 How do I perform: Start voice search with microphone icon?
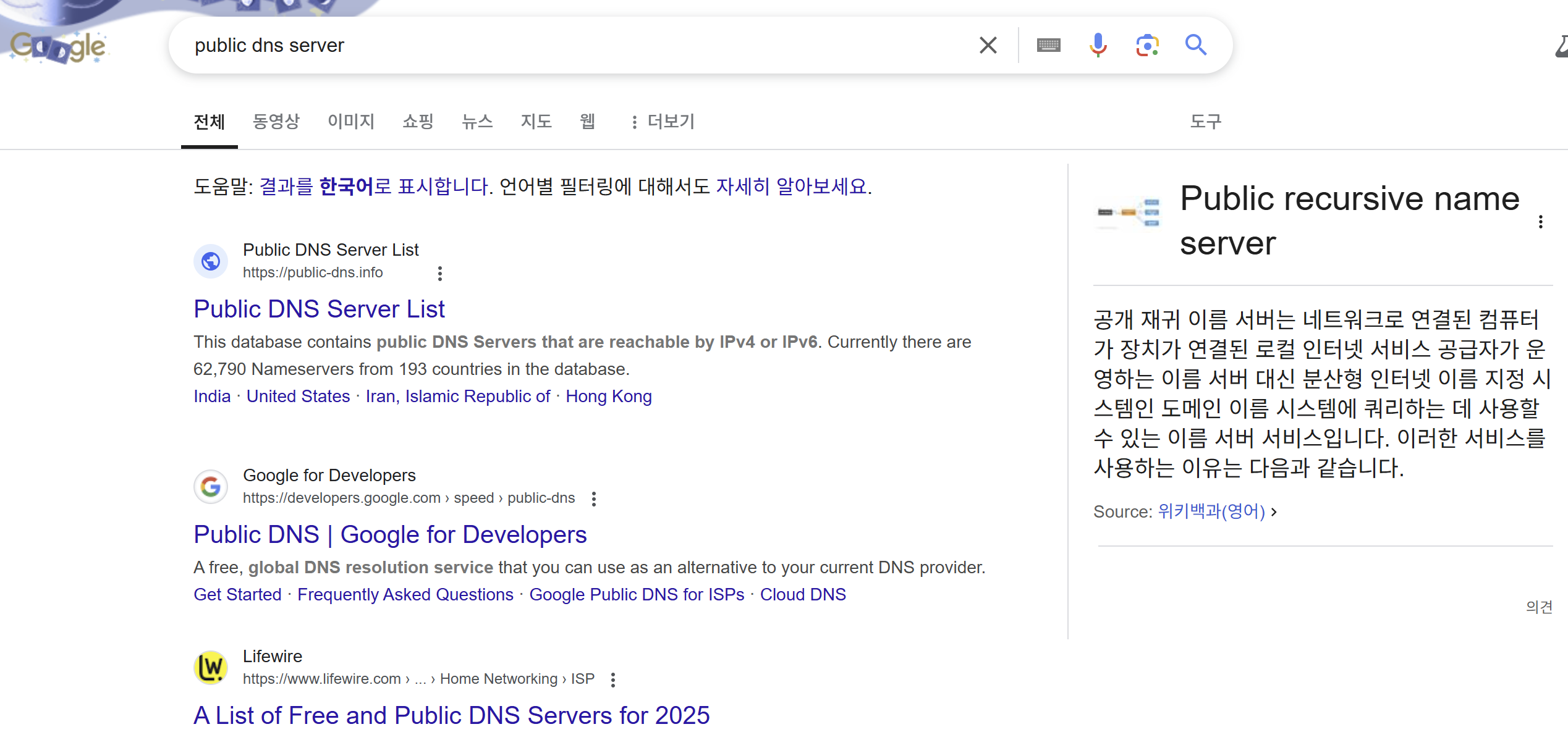click(1098, 45)
